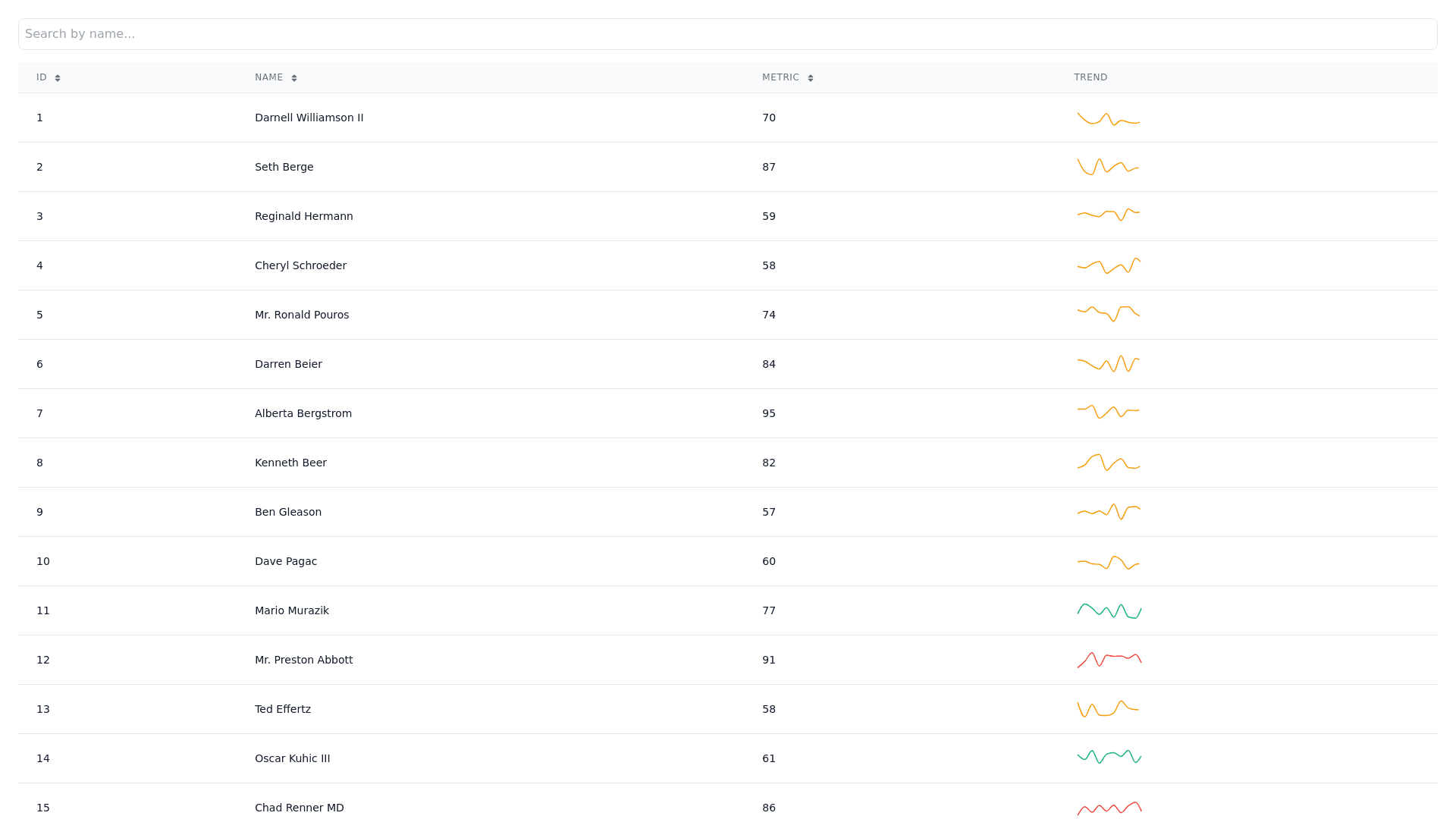The height and width of the screenshot is (819, 1456).
Task: Select the Kenneth Beer row name
Action: pyautogui.click(x=290, y=463)
